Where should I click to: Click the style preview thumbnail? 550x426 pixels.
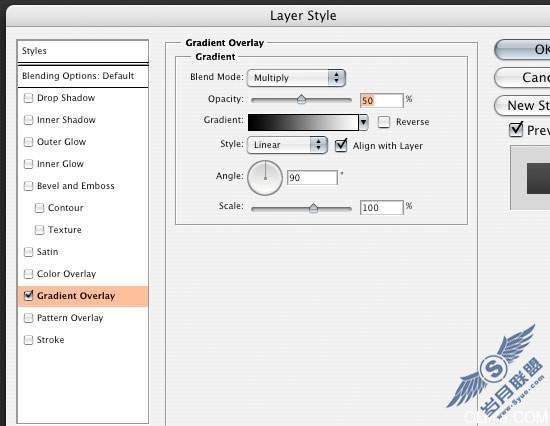coord(530,178)
